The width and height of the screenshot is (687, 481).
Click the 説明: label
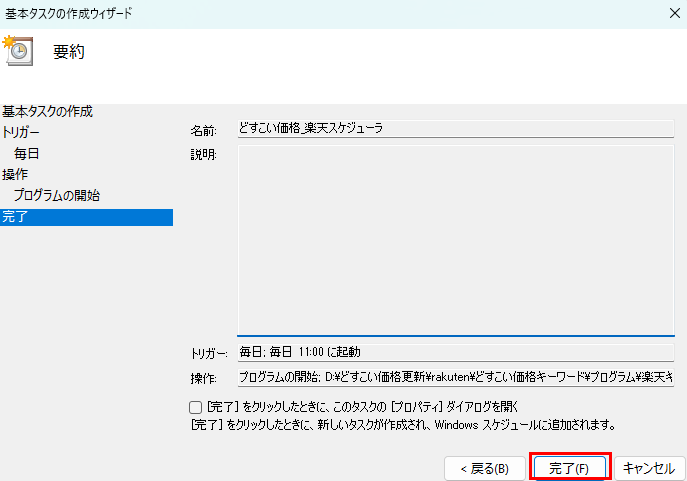(204, 155)
